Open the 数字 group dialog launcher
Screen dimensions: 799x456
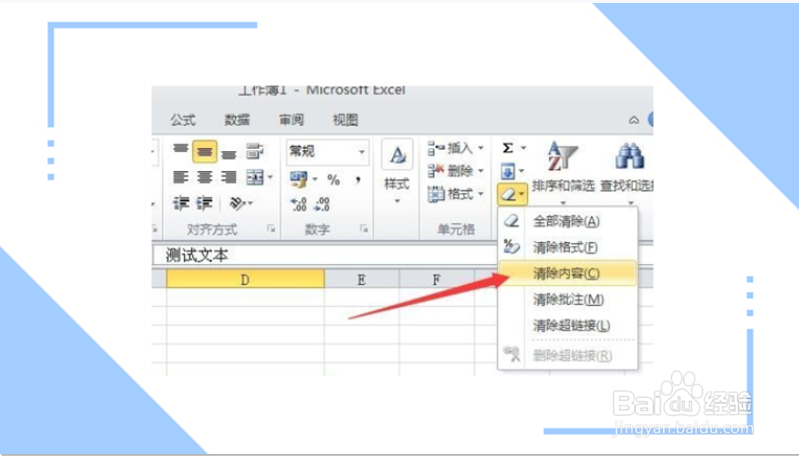[364, 229]
